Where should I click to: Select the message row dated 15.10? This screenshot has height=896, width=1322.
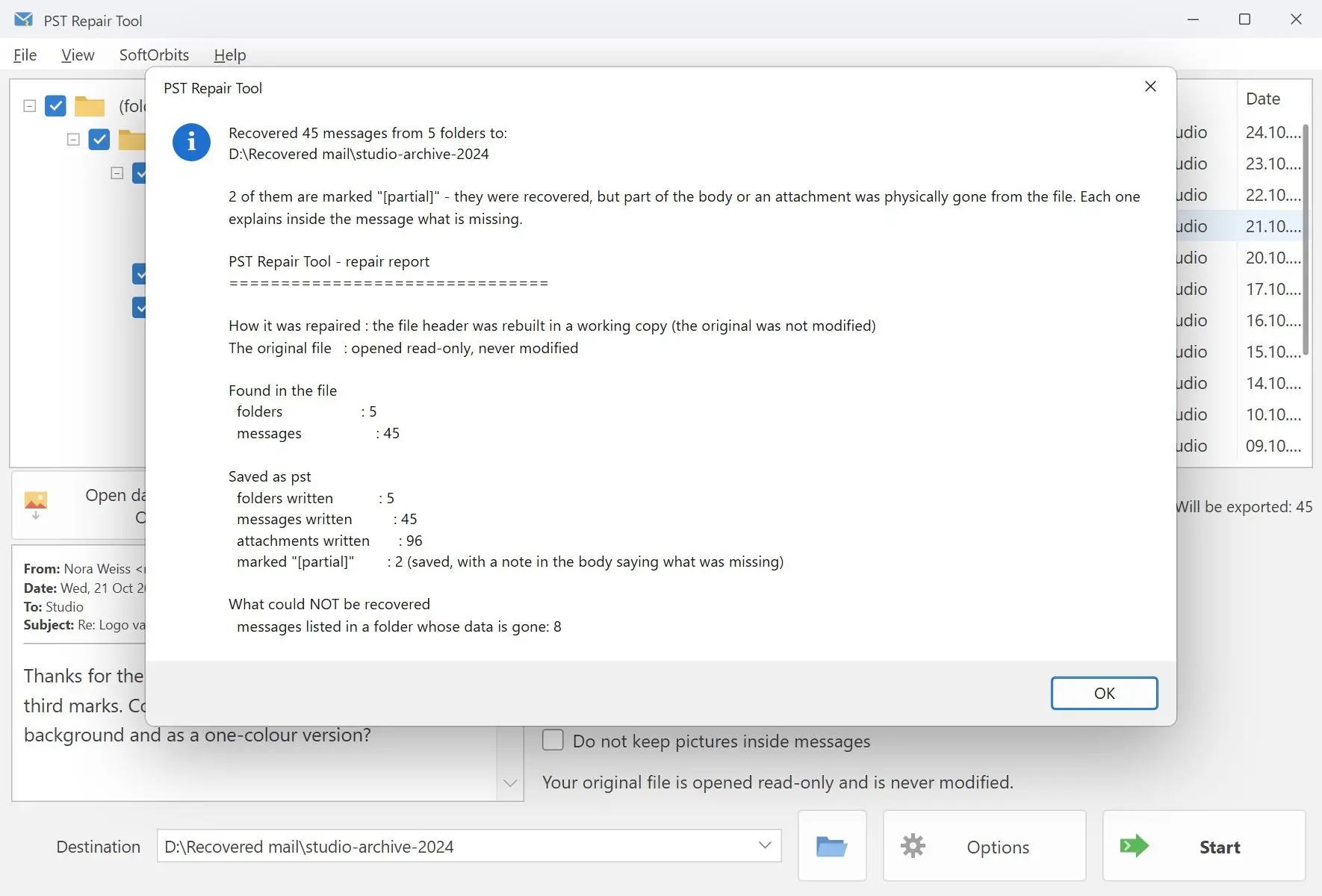[1240, 352]
